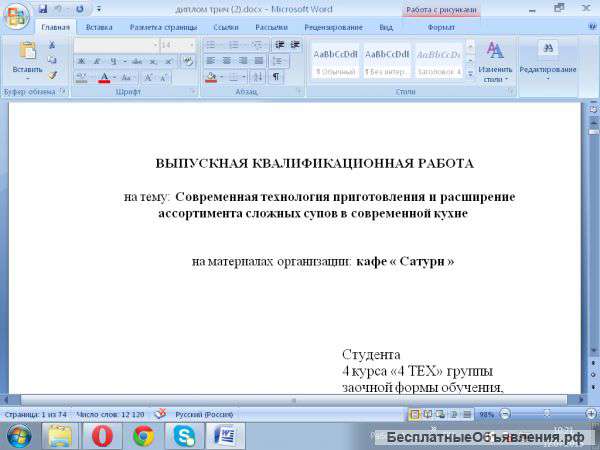The height and width of the screenshot is (450, 600).
Task: Switch to the Вставка tab
Action: 99,28
